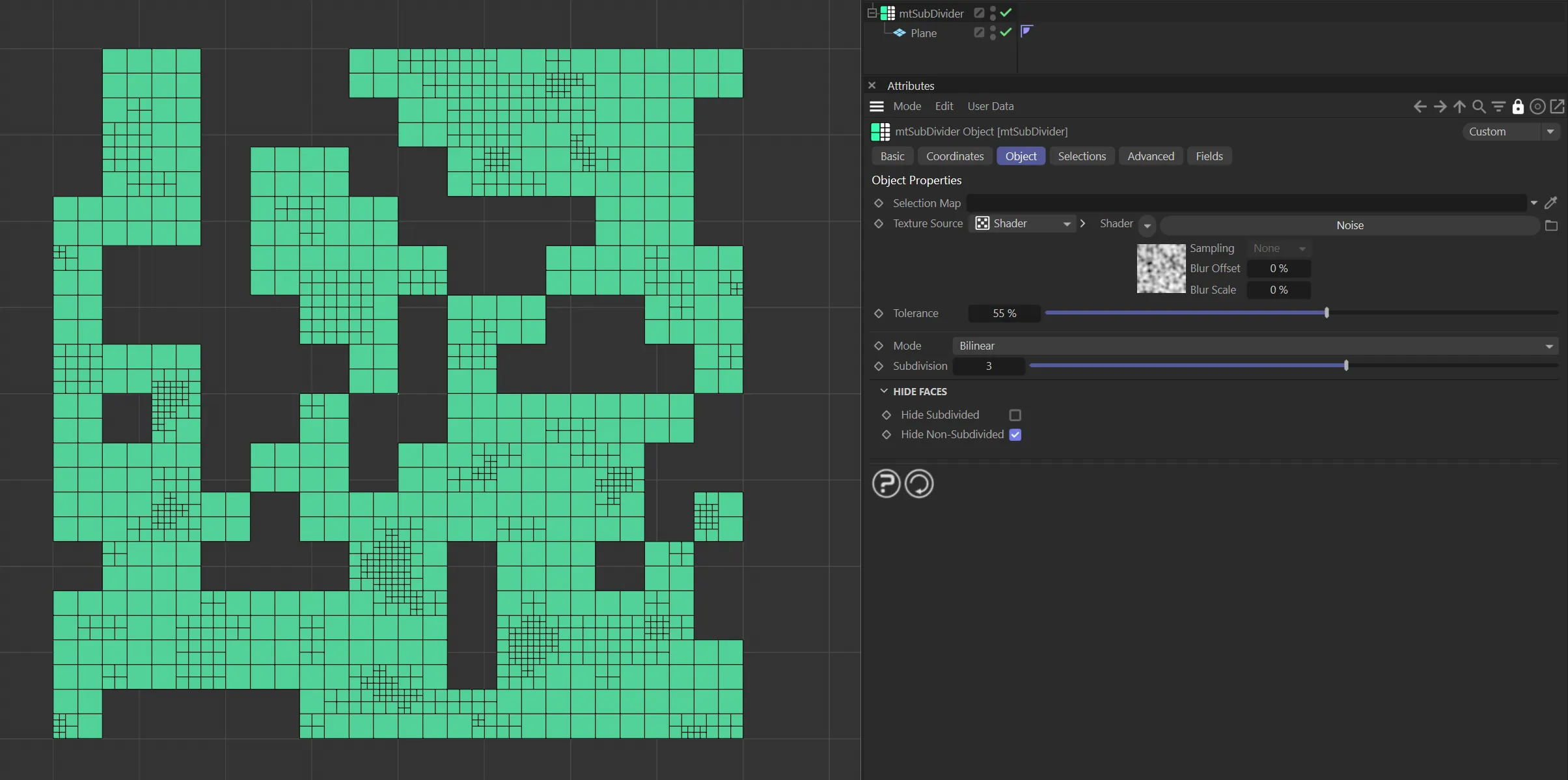The height and width of the screenshot is (780, 1568).
Task: Open the User Data menu
Action: tap(990, 106)
